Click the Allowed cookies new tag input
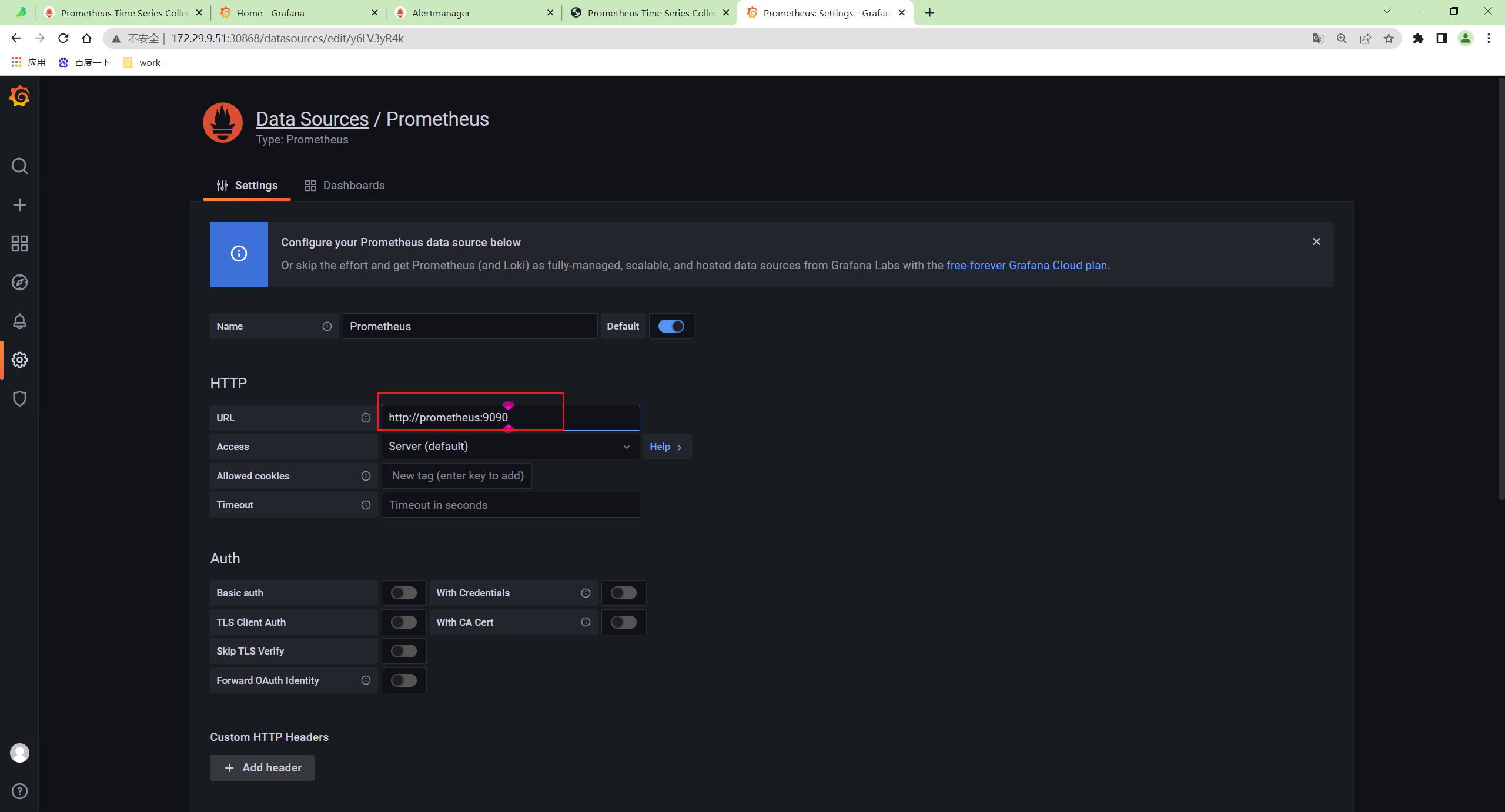Image resolution: width=1505 pixels, height=812 pixels. pos(457,476)
